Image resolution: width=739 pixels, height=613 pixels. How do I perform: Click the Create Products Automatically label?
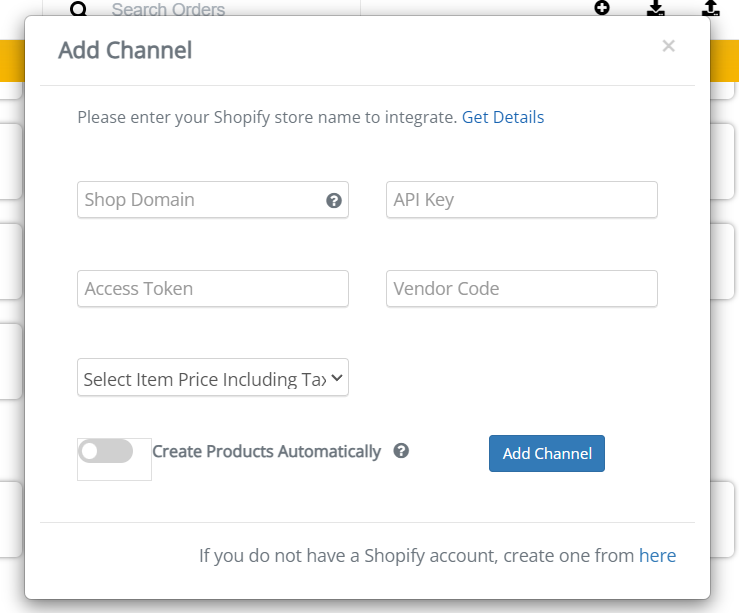tap(266, 451)
